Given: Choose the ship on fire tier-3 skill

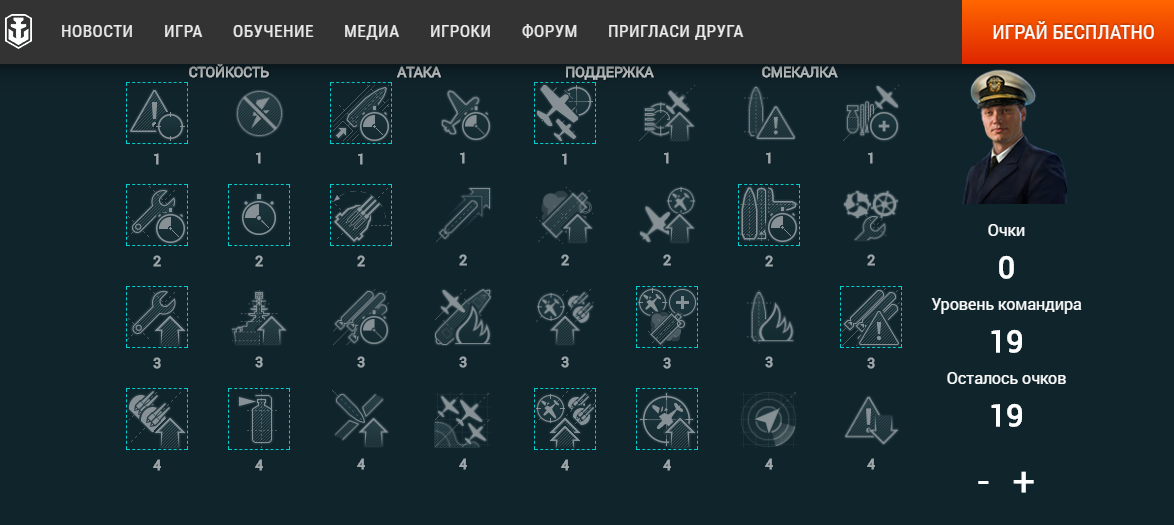Looking at the screenshot, I should [769, 317].
